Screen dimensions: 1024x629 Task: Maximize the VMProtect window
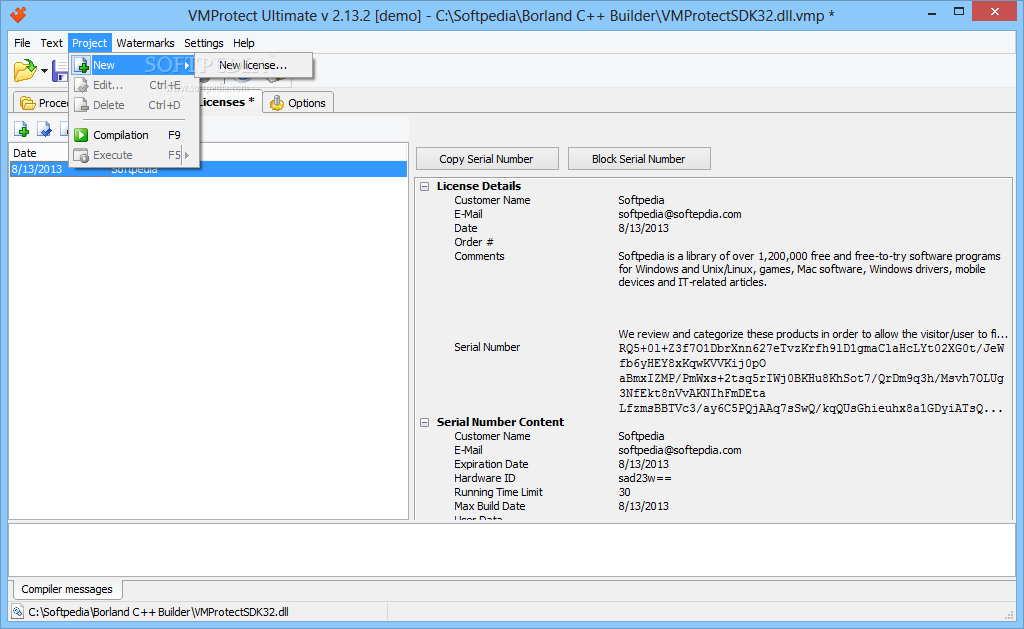(x=959, y=12)
